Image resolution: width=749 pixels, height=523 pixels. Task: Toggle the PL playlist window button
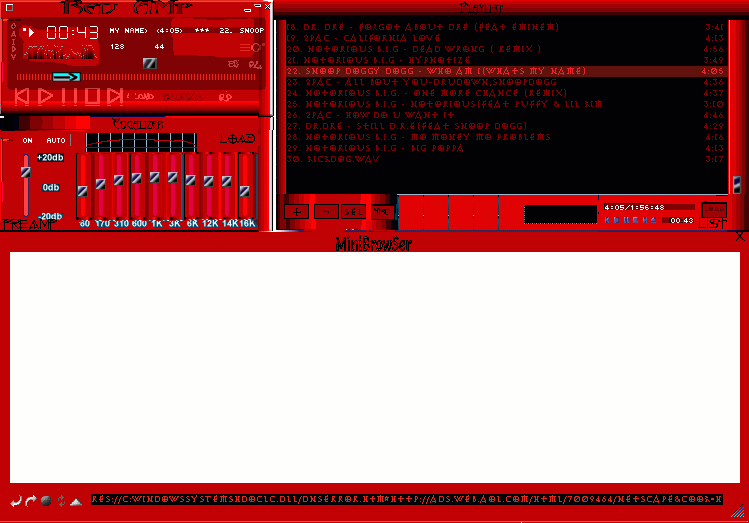click(255, 64)
